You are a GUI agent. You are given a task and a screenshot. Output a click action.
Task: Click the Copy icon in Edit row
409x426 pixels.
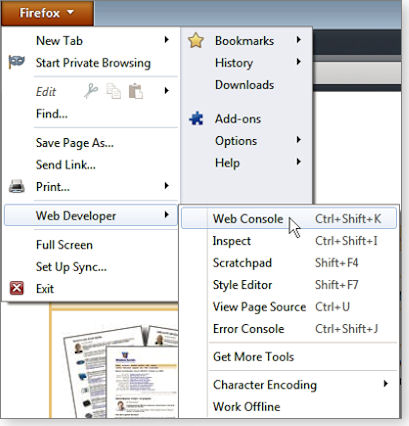pos(113,91)
